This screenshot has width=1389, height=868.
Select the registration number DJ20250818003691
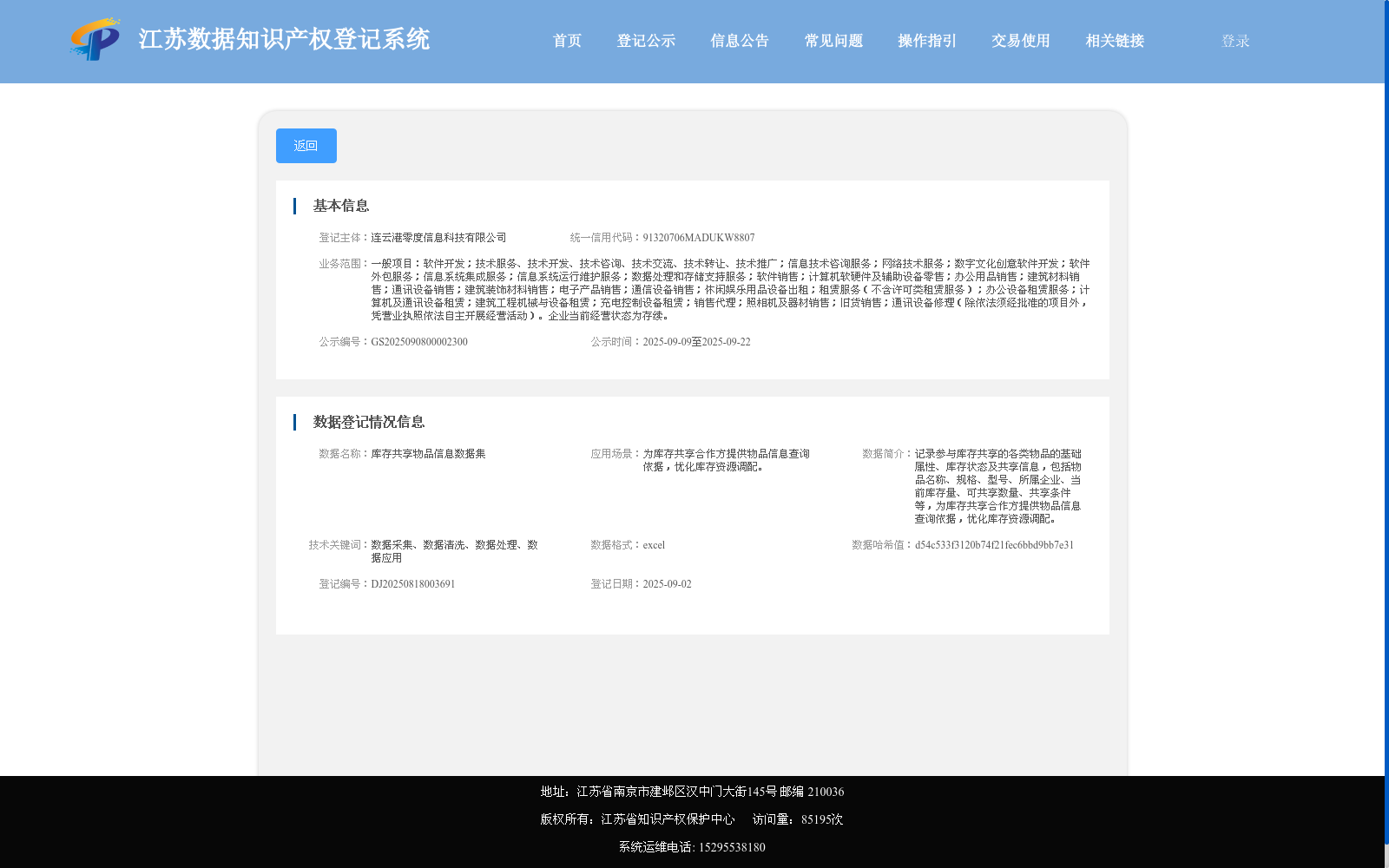click(413, 584)
